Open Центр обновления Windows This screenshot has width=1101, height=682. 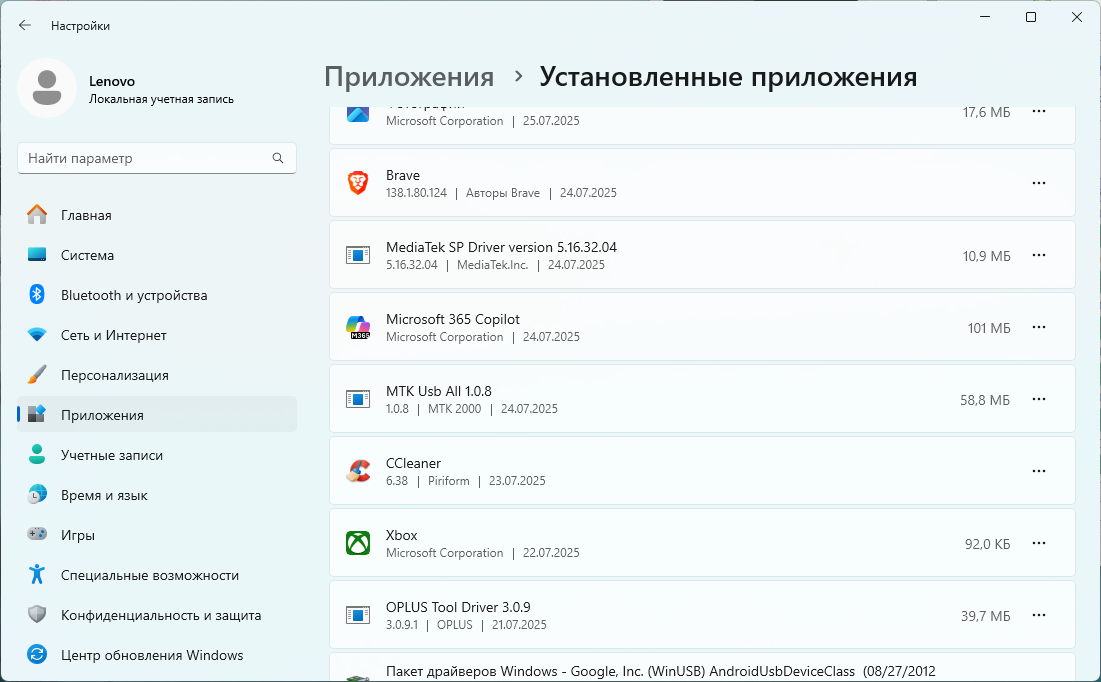click(157, 655)
